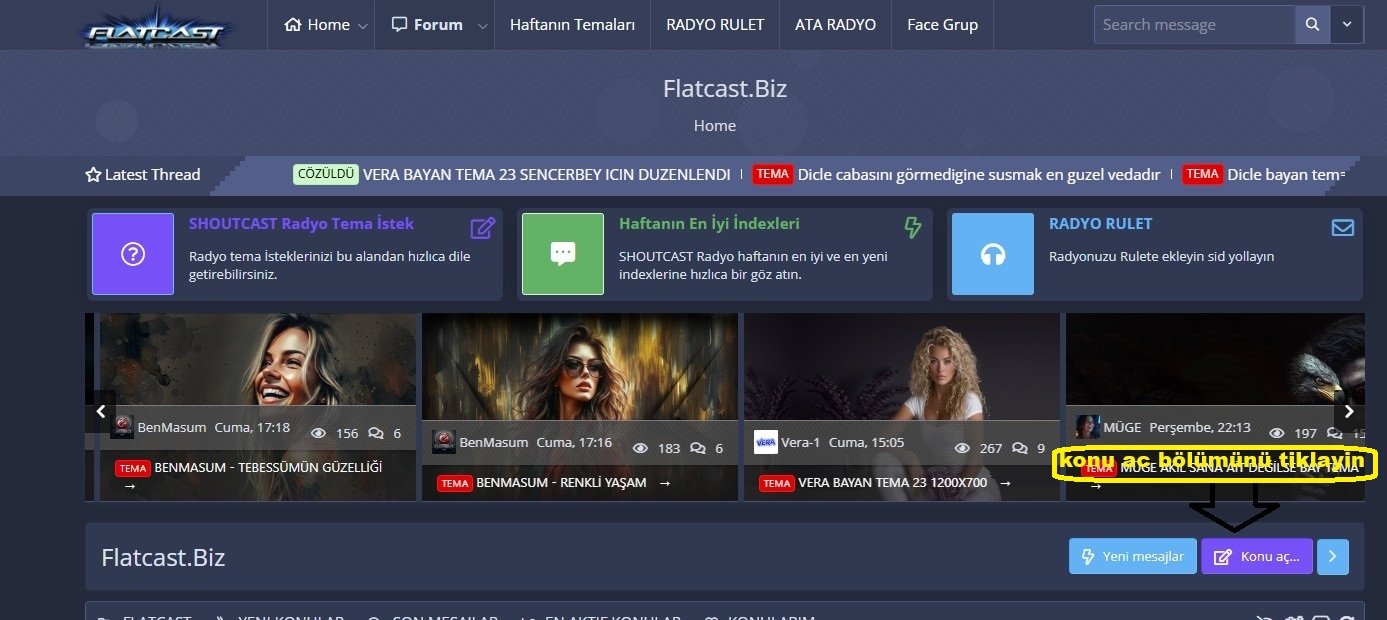Click the MÜGE username
1387x620 pixels.
point(1122,427)
